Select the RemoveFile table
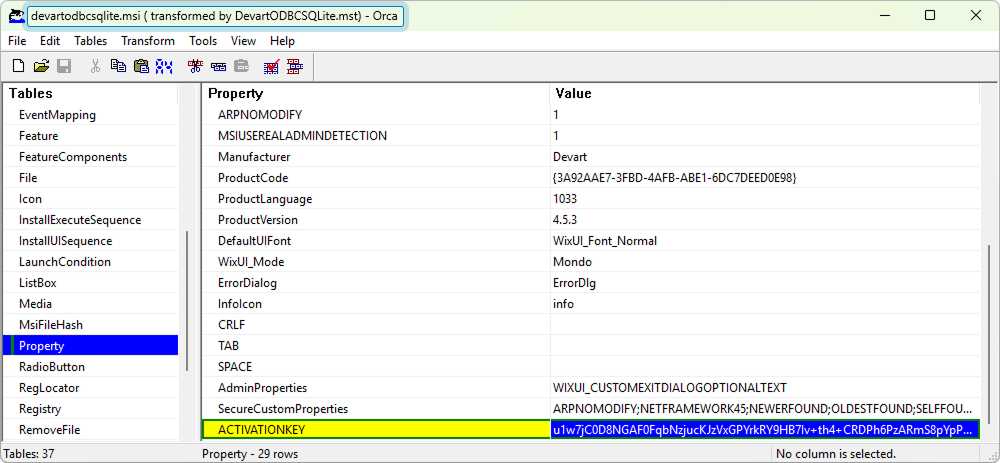This screenshot has height=463, width=1000. click(x=49, y=430)
